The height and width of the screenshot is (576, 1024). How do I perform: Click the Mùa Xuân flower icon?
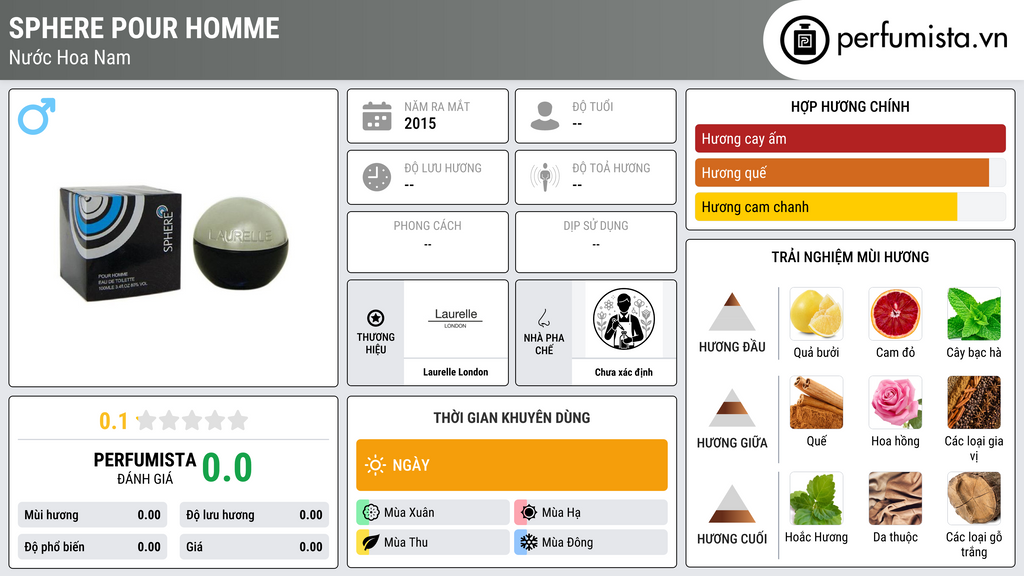point(371,512)
